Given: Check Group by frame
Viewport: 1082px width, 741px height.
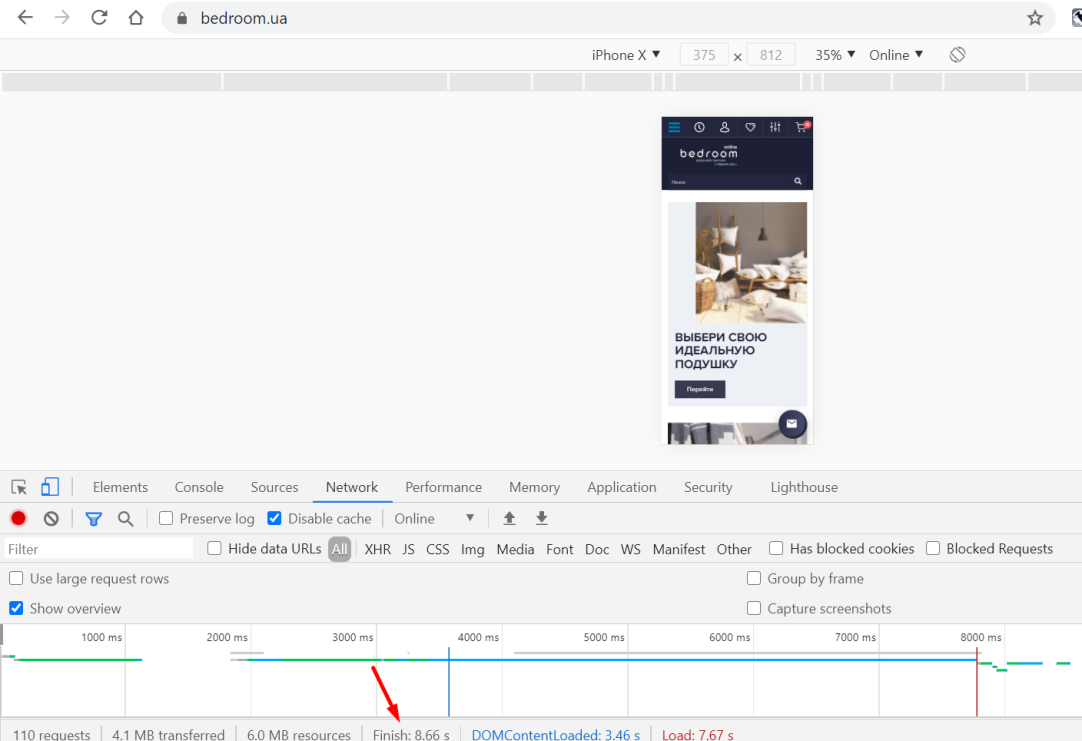Looking at the screenshot, I should pyautogui.click(x=754, y=578).
